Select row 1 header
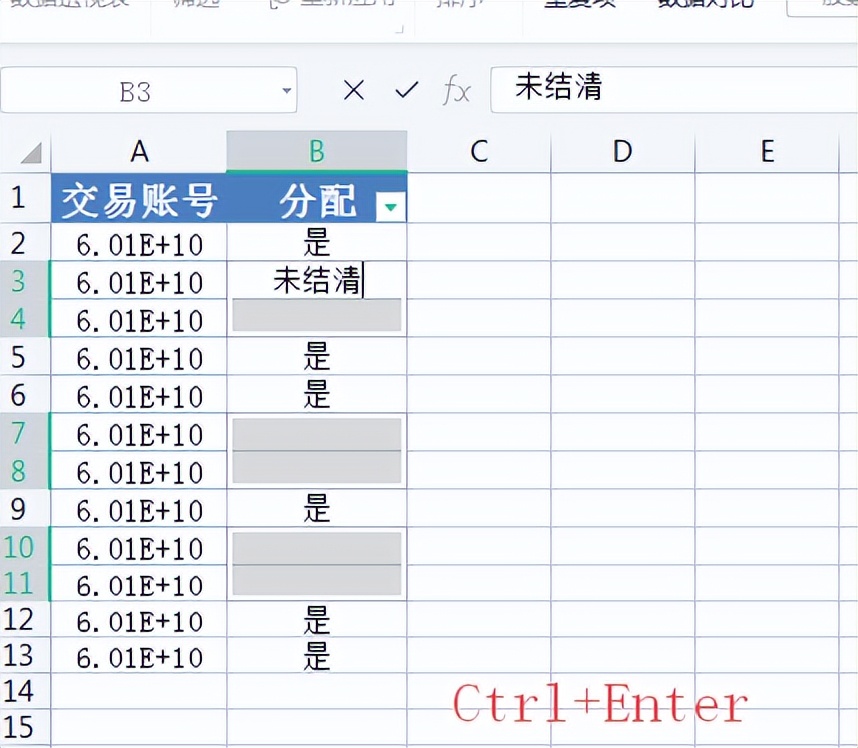This screenshot has width=858, height=748. [x=25, y=198]
